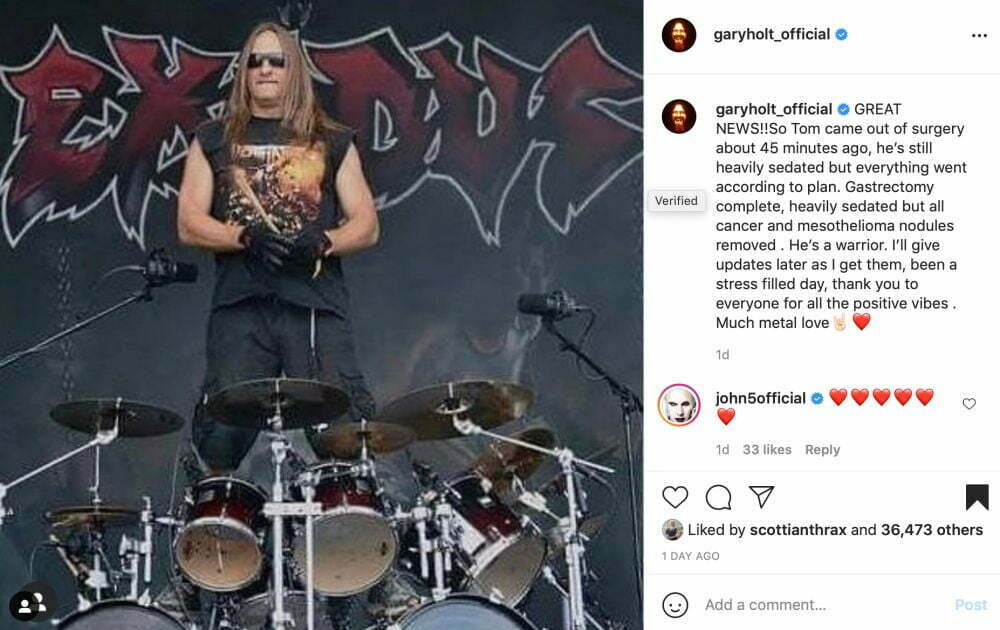
Task: Open john5official's profile avatar
Action: click(x=679, y=404)
